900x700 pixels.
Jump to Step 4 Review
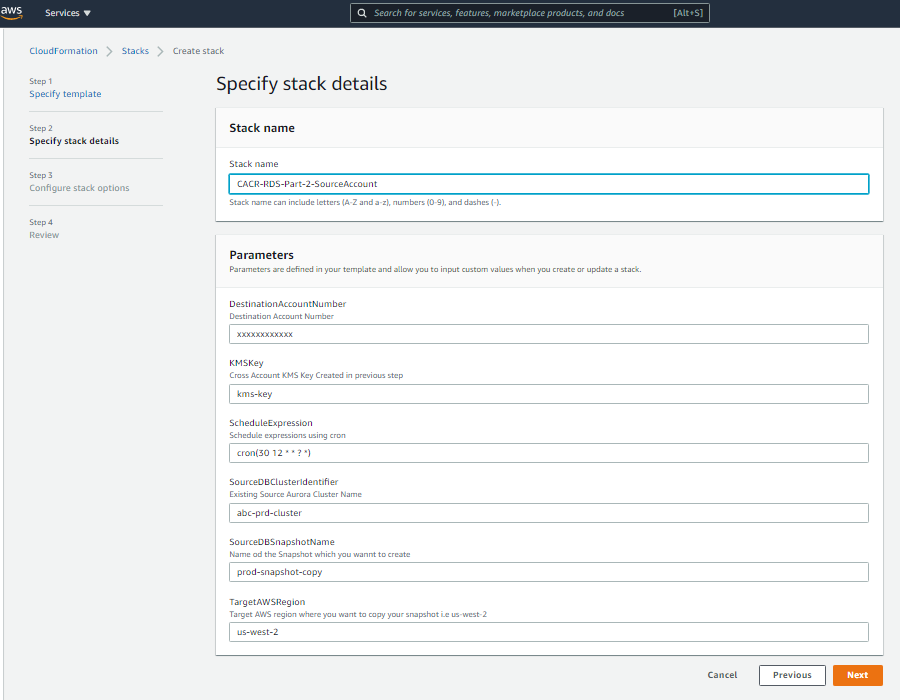pos(44,234)
